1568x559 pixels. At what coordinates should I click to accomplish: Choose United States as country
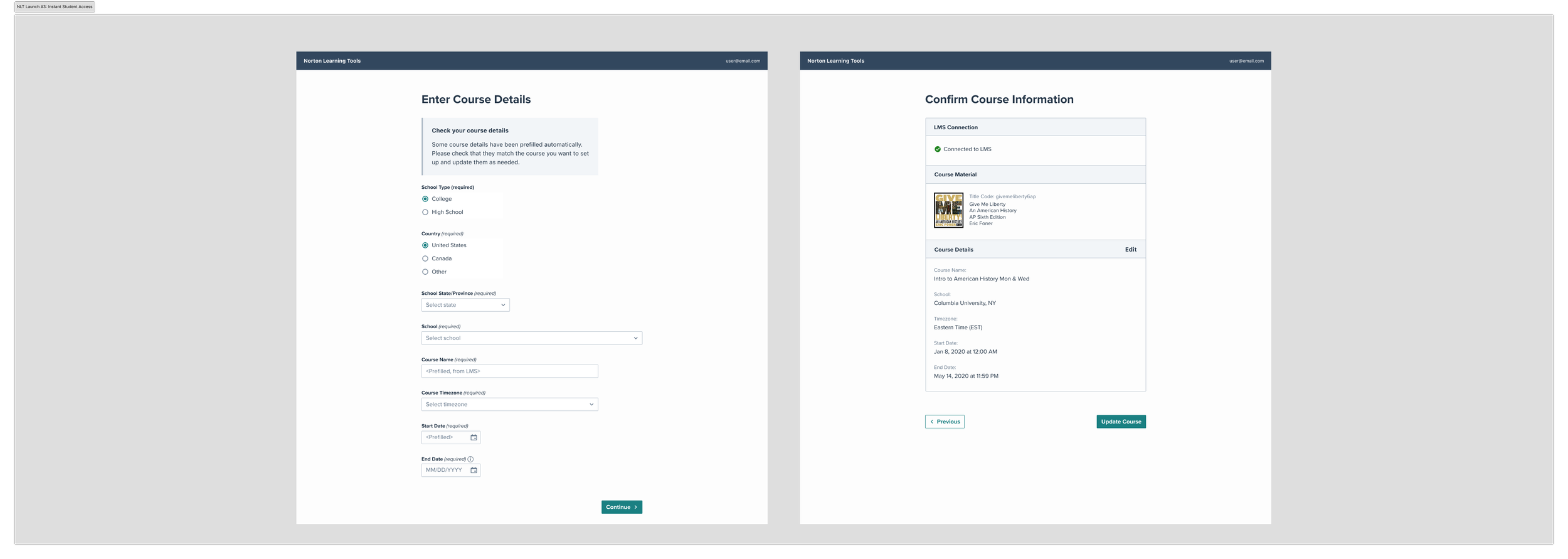[x=425, y=245]
